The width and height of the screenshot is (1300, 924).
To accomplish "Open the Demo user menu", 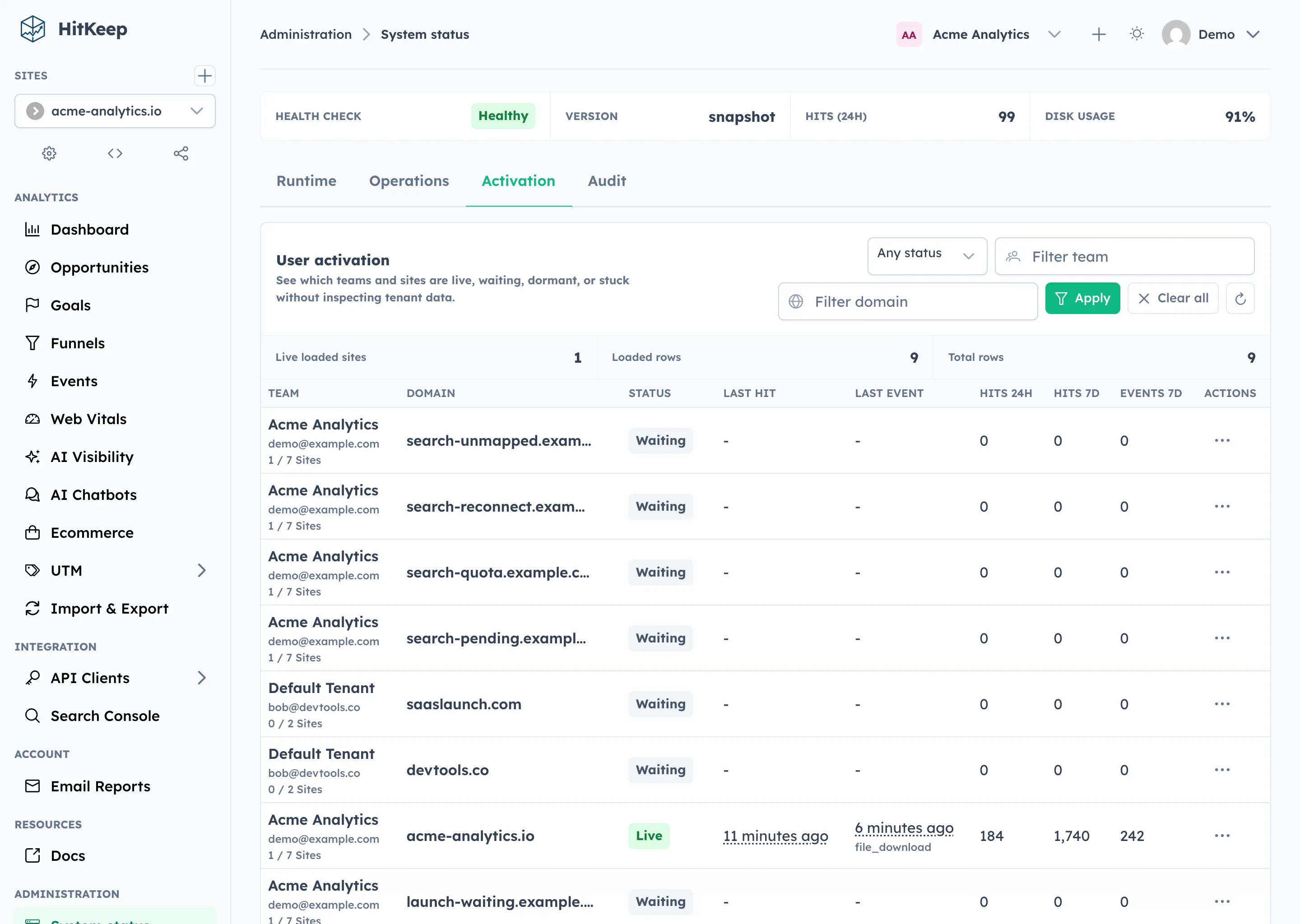I will pos(1212,35).
